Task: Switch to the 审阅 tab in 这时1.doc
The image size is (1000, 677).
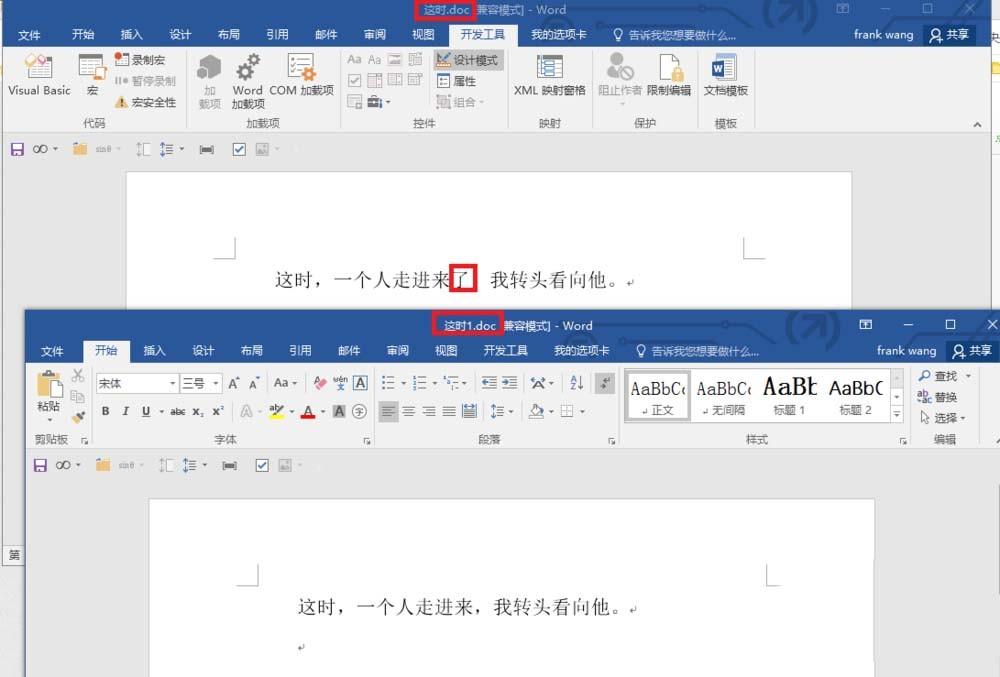Action: coord(397,351)
